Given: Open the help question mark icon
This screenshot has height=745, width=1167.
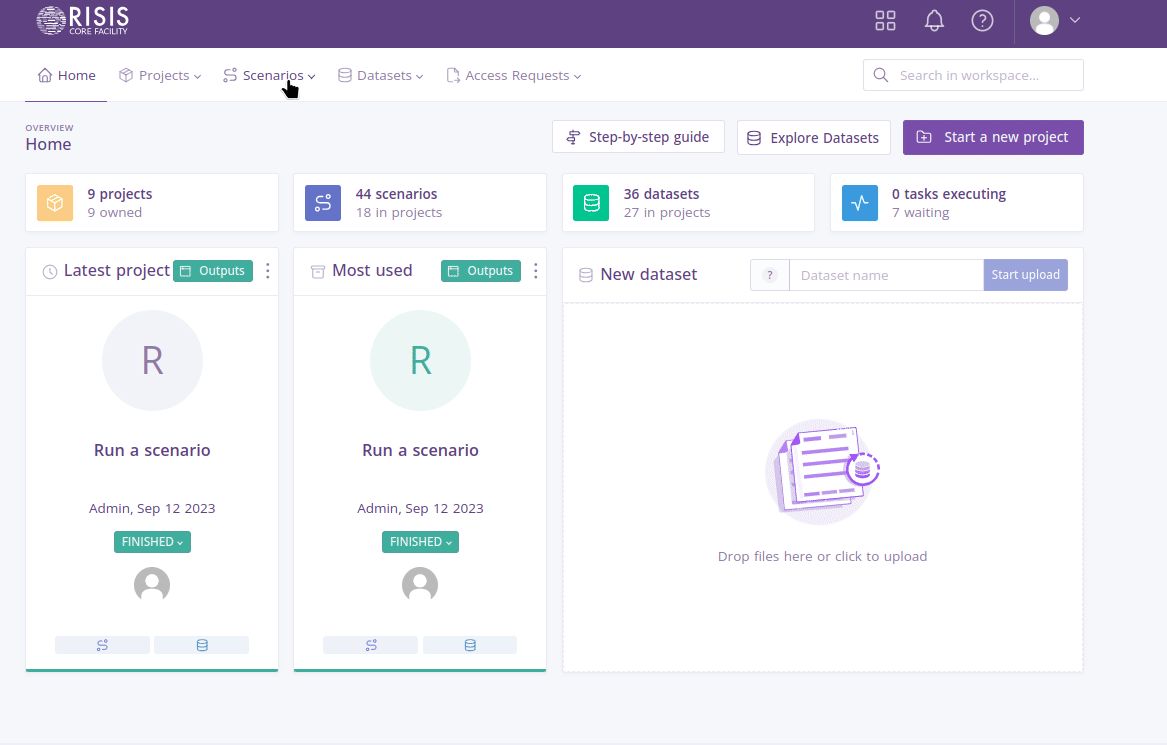Looking at the screenshot, I should (x=982, y=20).
